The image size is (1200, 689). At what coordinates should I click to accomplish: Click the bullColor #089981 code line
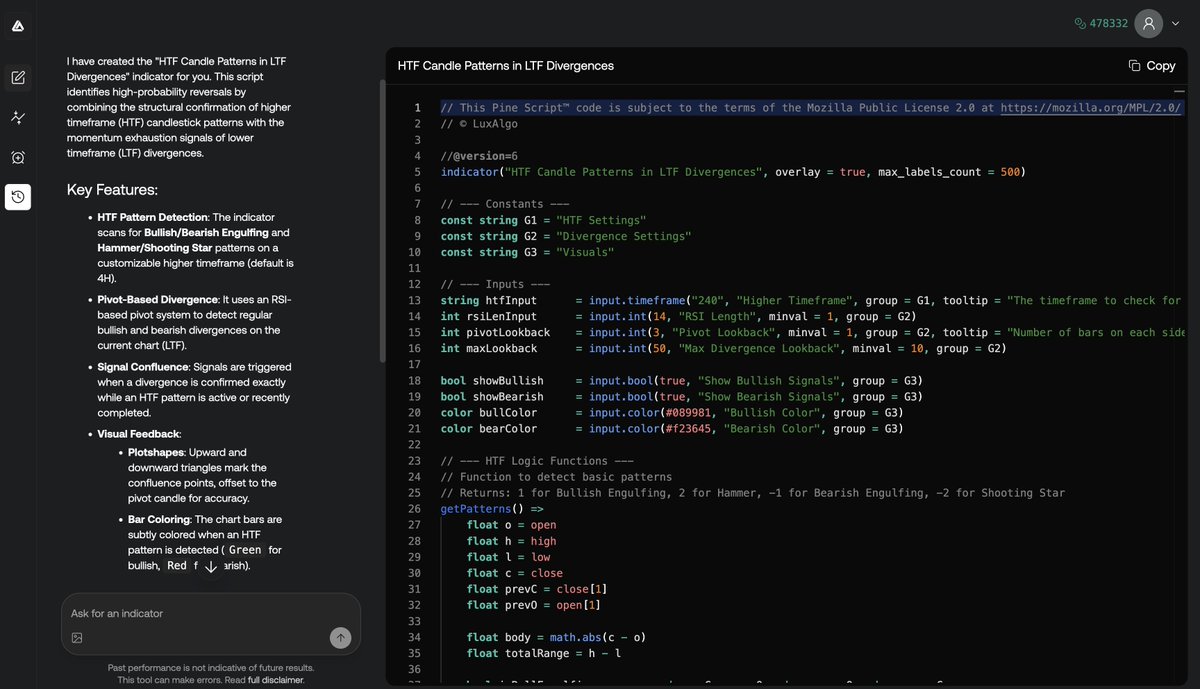(672, 412)
